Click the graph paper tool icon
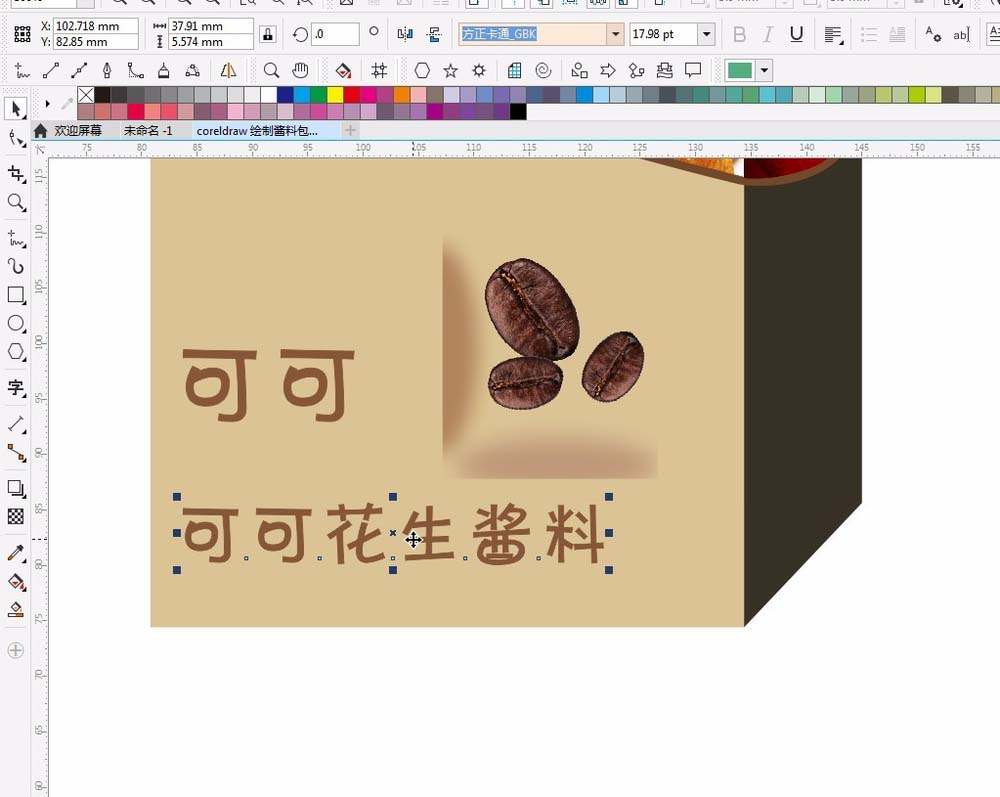This screenshot has width=1000, height=797. [515, 70]
